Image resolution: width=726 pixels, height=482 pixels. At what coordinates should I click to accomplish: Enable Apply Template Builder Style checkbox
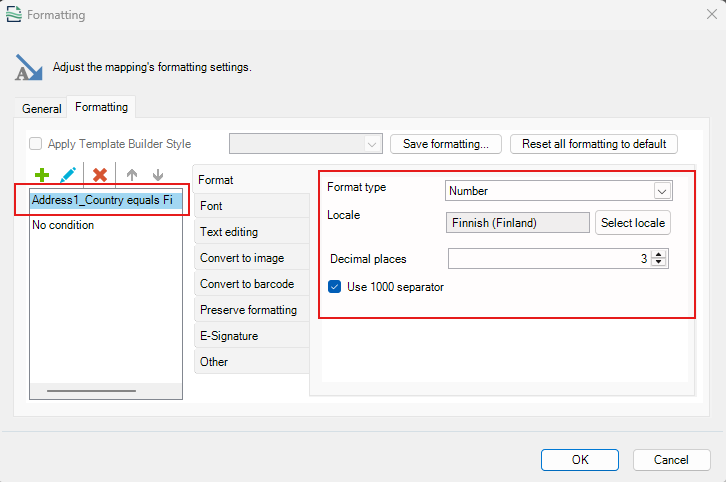[x=36, y=144]
